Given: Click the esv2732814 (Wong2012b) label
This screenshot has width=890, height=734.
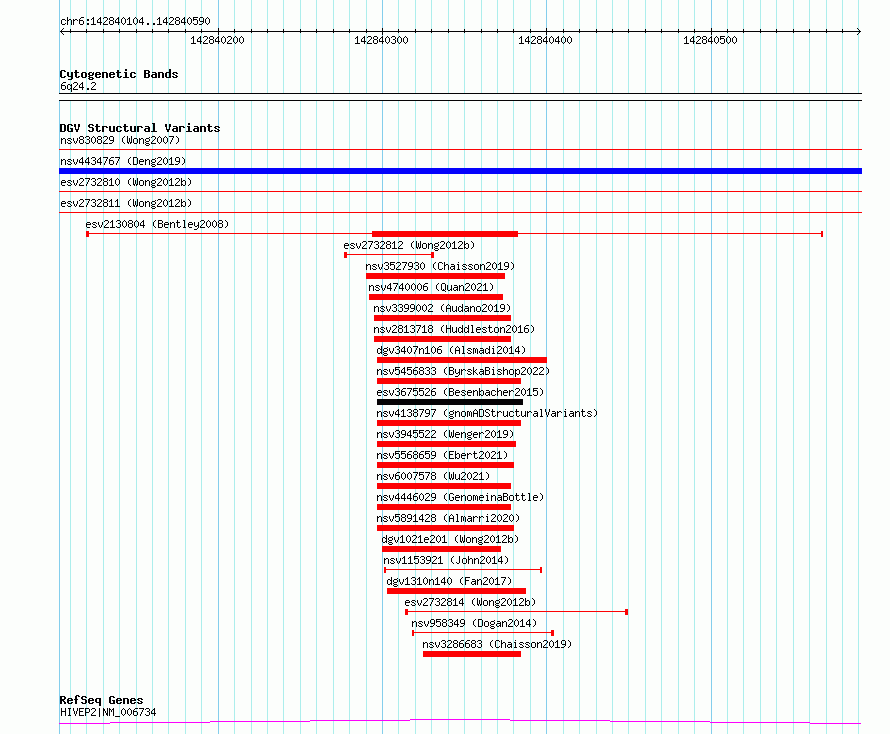Looking at the screenshot, I should tap(470, 602).
